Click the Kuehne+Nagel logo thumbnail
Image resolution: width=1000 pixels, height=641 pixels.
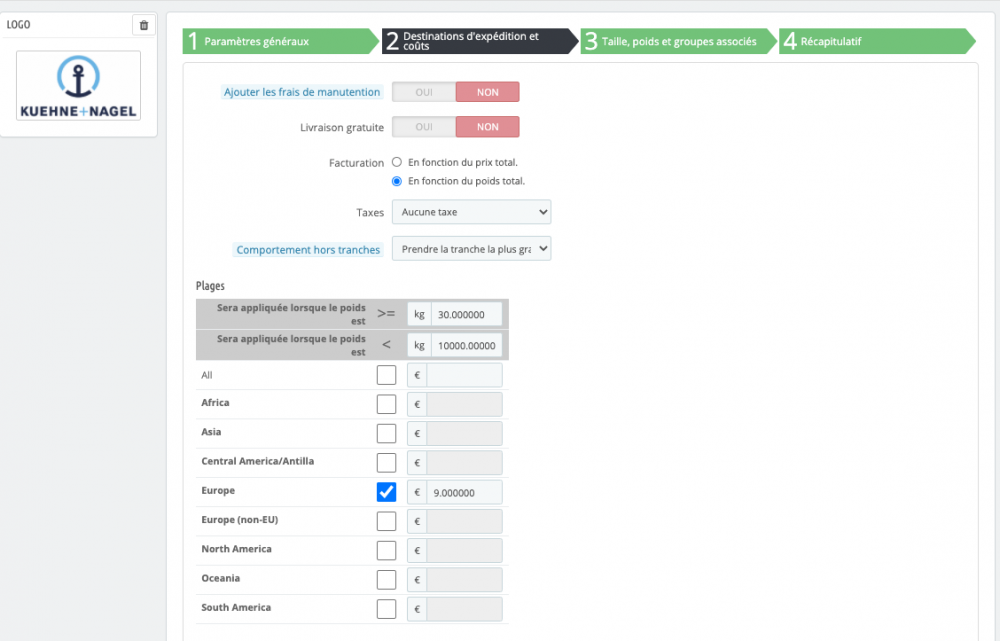pos(78,85)
